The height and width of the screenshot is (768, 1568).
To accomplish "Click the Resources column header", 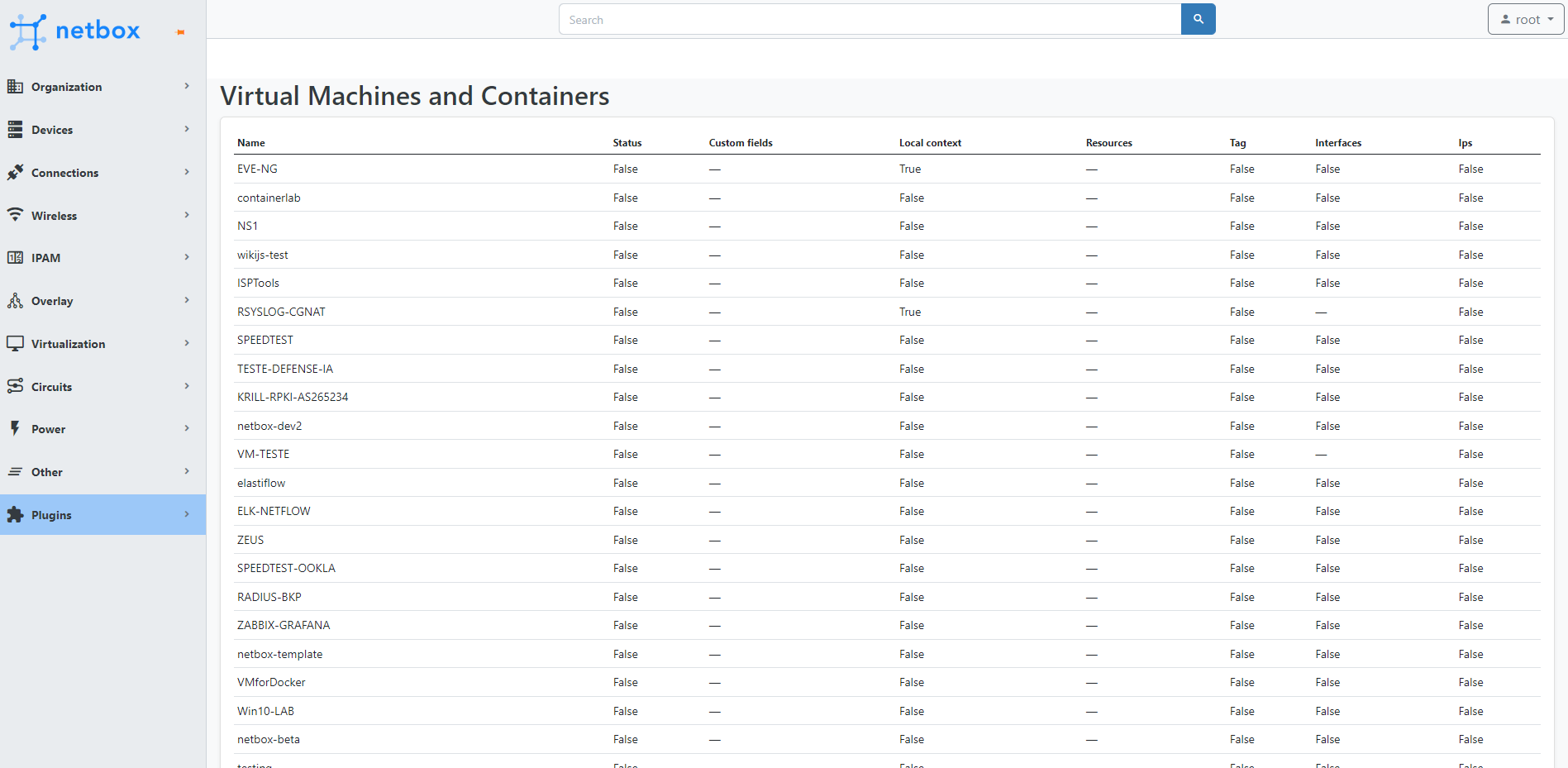I will (1109, 143).
